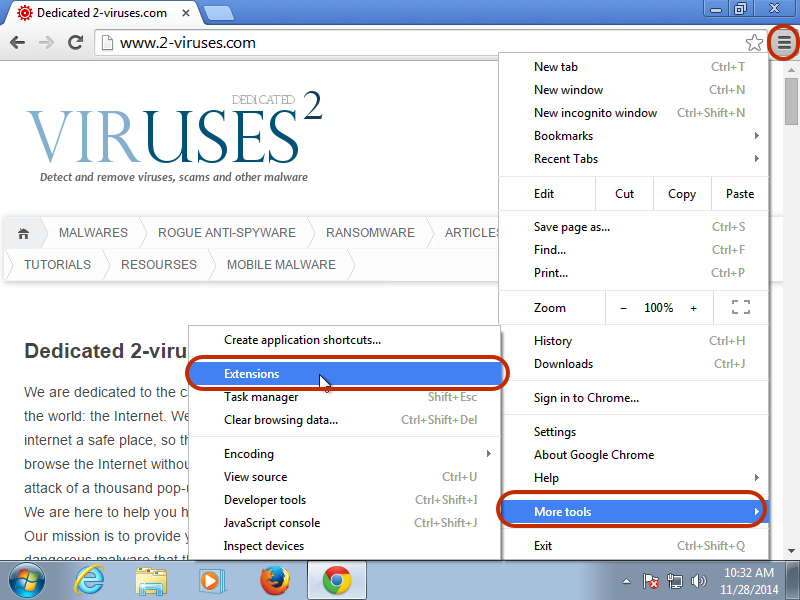The image size is (800, 600).
Task: Visit the RESOURSES navigation link
Action: [x=159, y=265]
